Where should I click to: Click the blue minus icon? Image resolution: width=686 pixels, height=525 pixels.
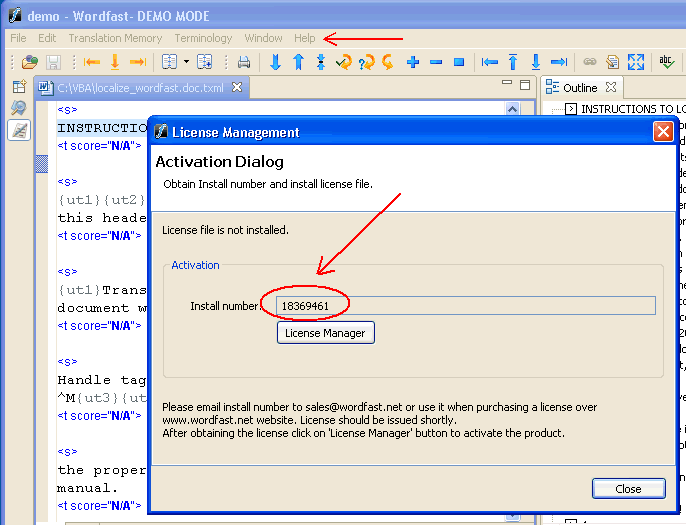point(436,63)
